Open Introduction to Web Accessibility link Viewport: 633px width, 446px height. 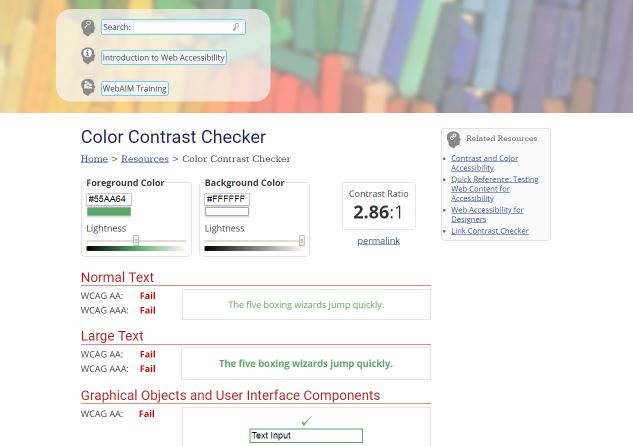click(x=163, y=57)
